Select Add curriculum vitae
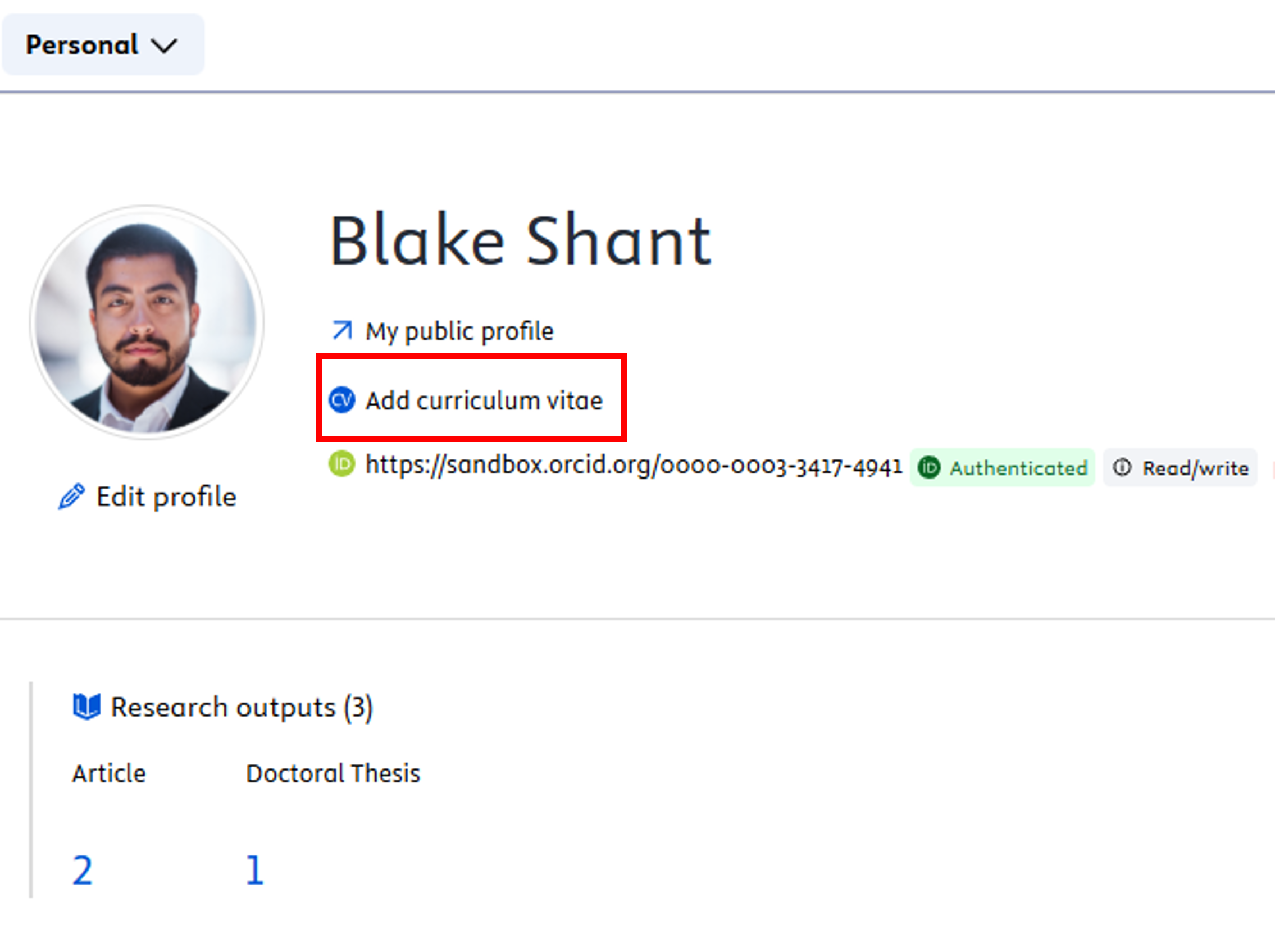Screen dimensions: 1275x952 (484, 400)
